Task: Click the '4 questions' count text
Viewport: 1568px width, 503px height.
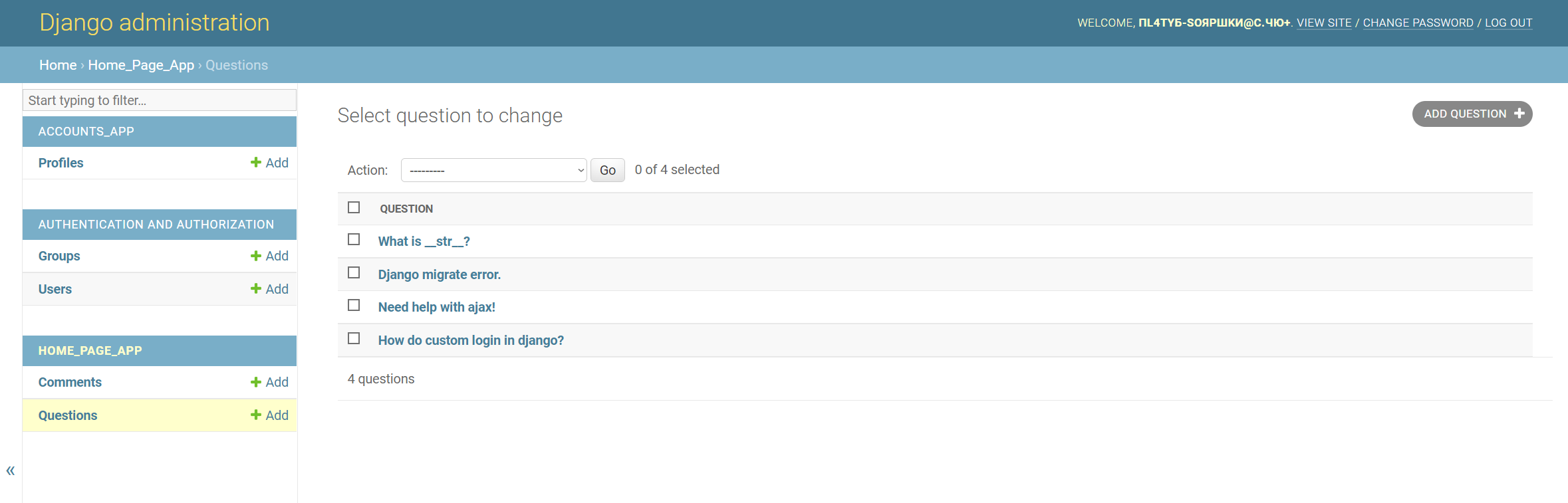Action: point(381,379)
